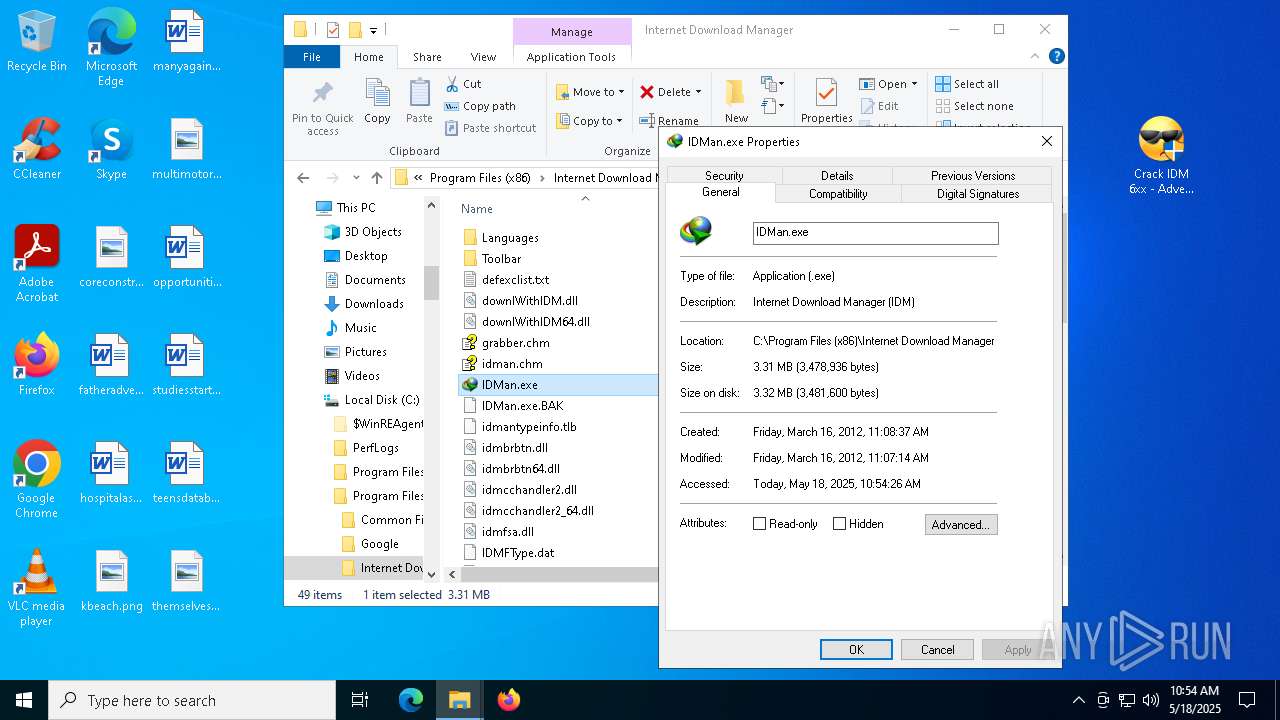Image resolution: width=1280 pixels, height=720 pixels.
Task: Click Properties ribbon icon
Action: [826, 102]
